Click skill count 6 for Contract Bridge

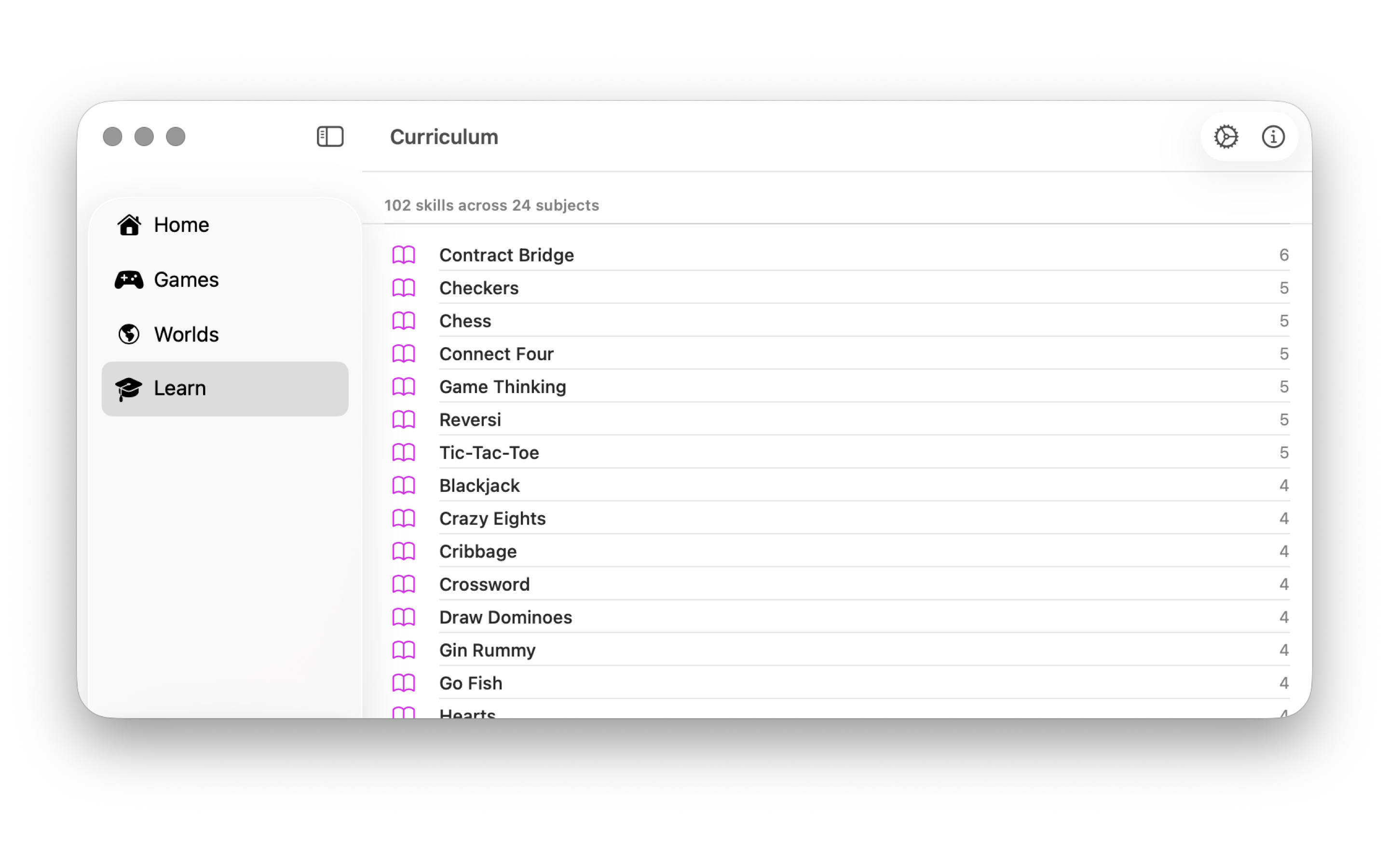(1284, 255)
